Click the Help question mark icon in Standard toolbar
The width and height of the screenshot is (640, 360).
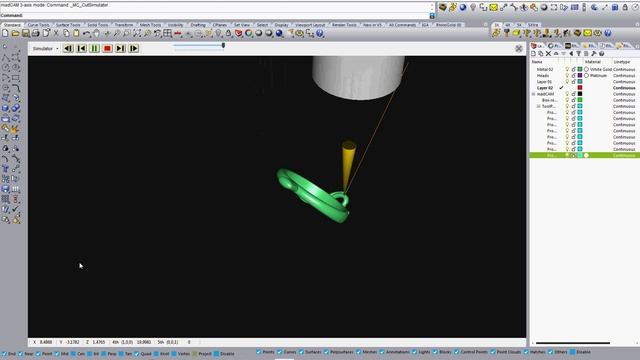click(x=320, y=33)
